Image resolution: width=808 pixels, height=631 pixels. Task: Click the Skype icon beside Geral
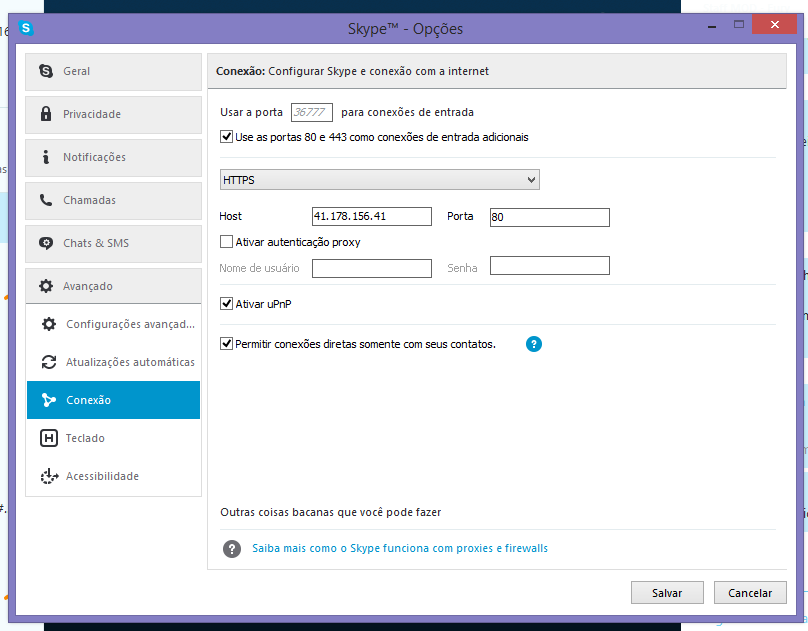click(x=46, y=71)
